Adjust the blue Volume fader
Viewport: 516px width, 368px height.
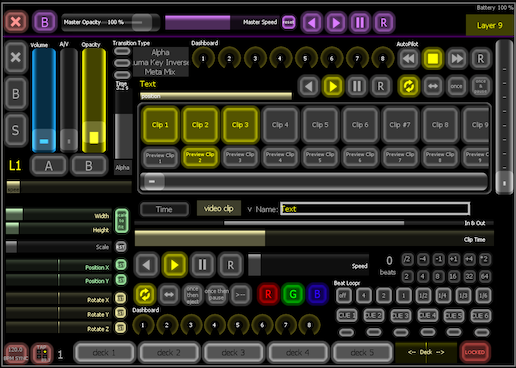[x=44, y=100]
